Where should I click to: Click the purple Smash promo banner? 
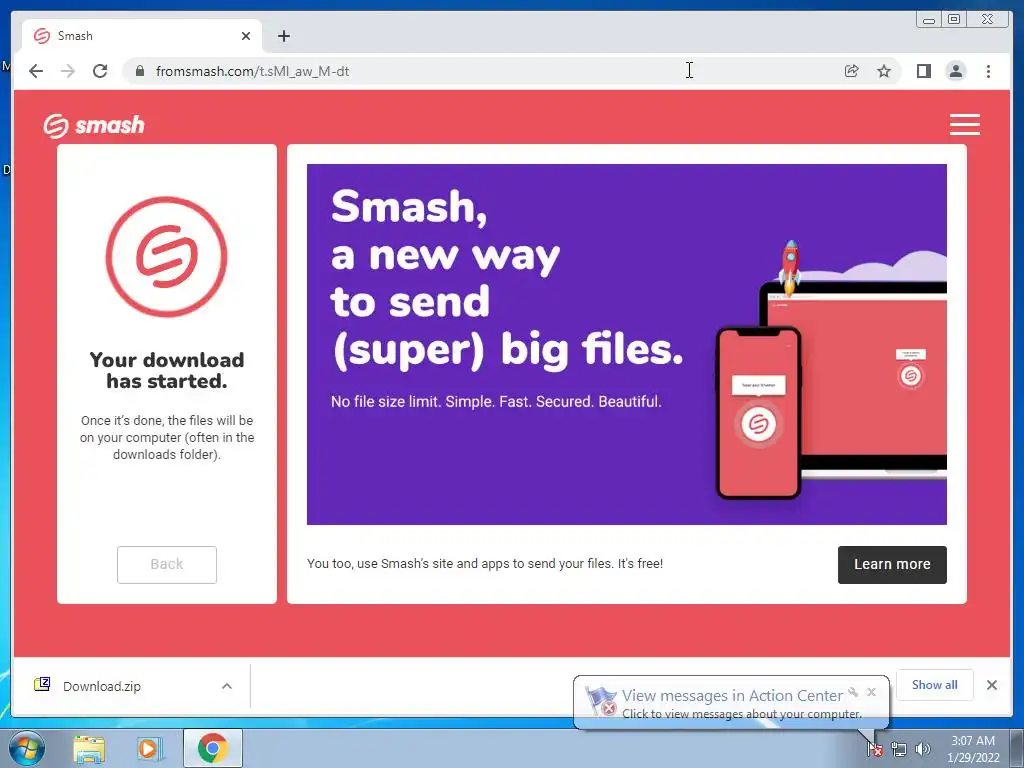tap(626, 344)
